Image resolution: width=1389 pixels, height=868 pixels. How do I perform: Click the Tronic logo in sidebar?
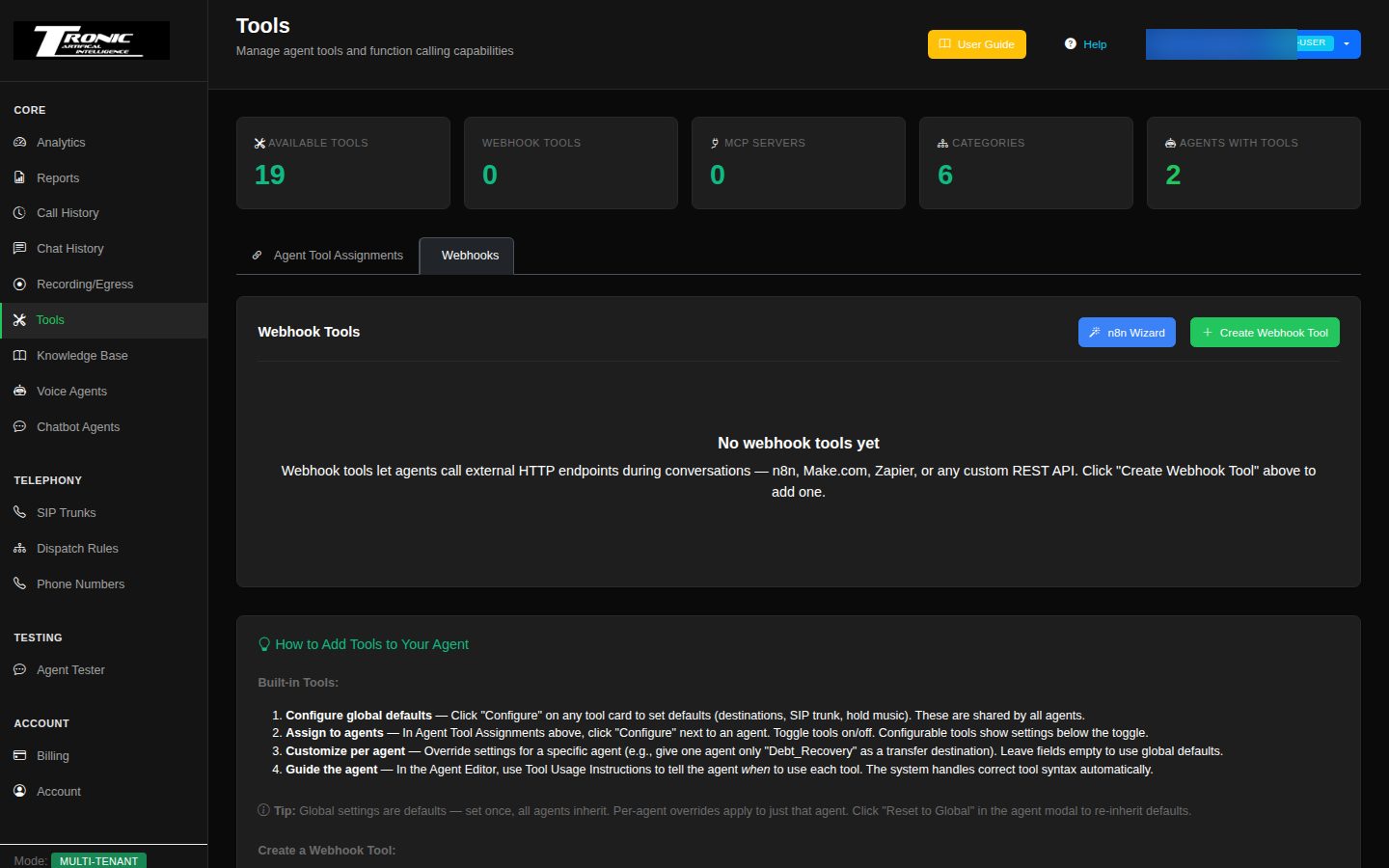tap(92, 41)
